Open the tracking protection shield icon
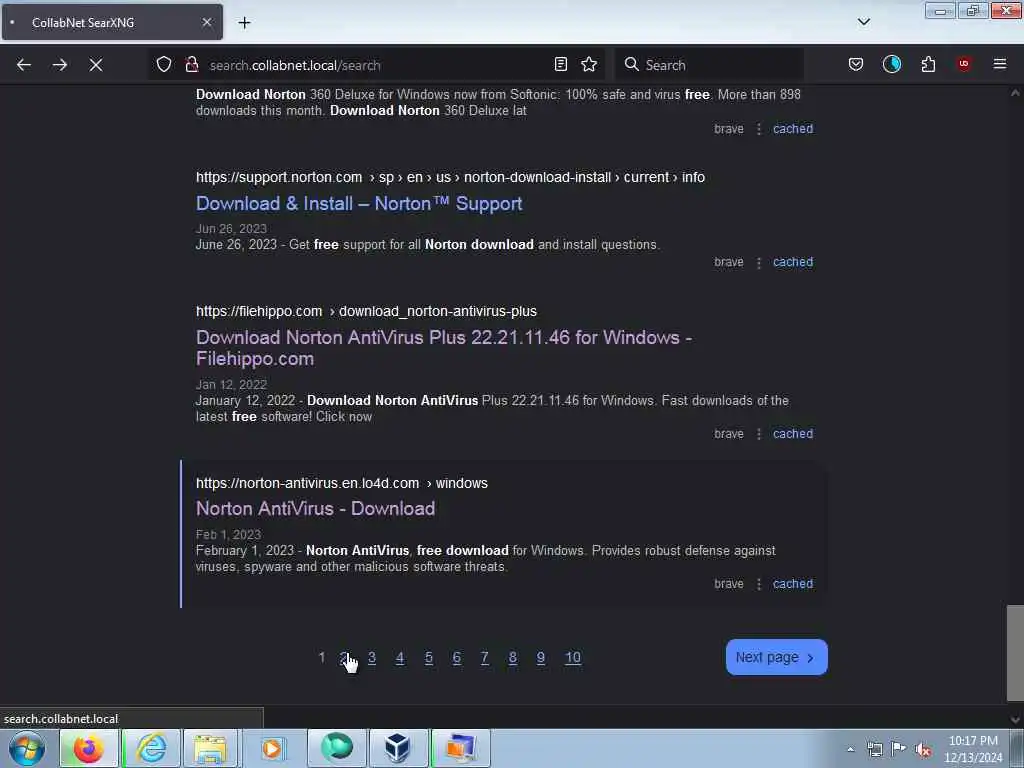The height and width of the screenshot is (768, 1024). (164, 64)
